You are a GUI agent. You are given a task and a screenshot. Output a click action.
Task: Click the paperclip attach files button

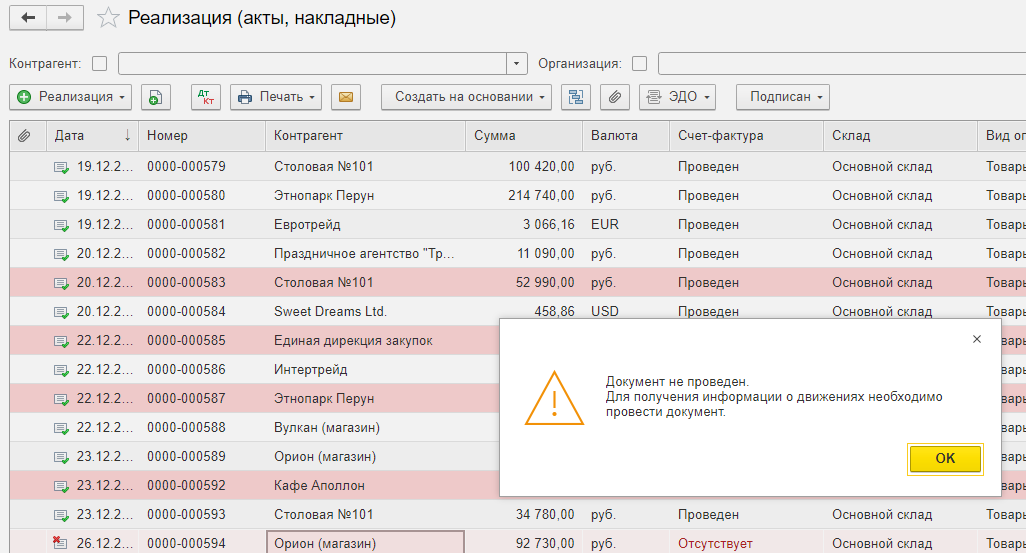pos(614,98)
